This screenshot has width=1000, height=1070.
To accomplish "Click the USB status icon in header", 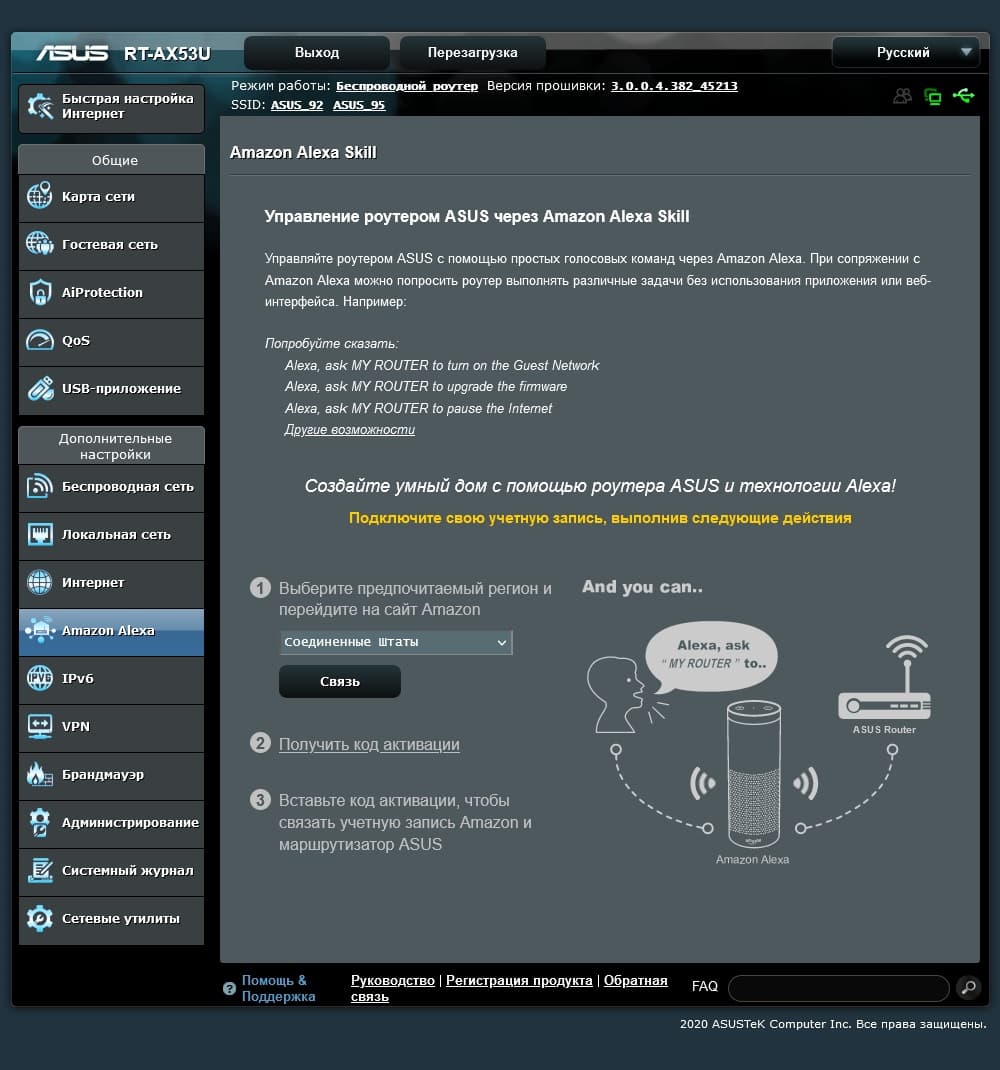I will pos(963,96).
